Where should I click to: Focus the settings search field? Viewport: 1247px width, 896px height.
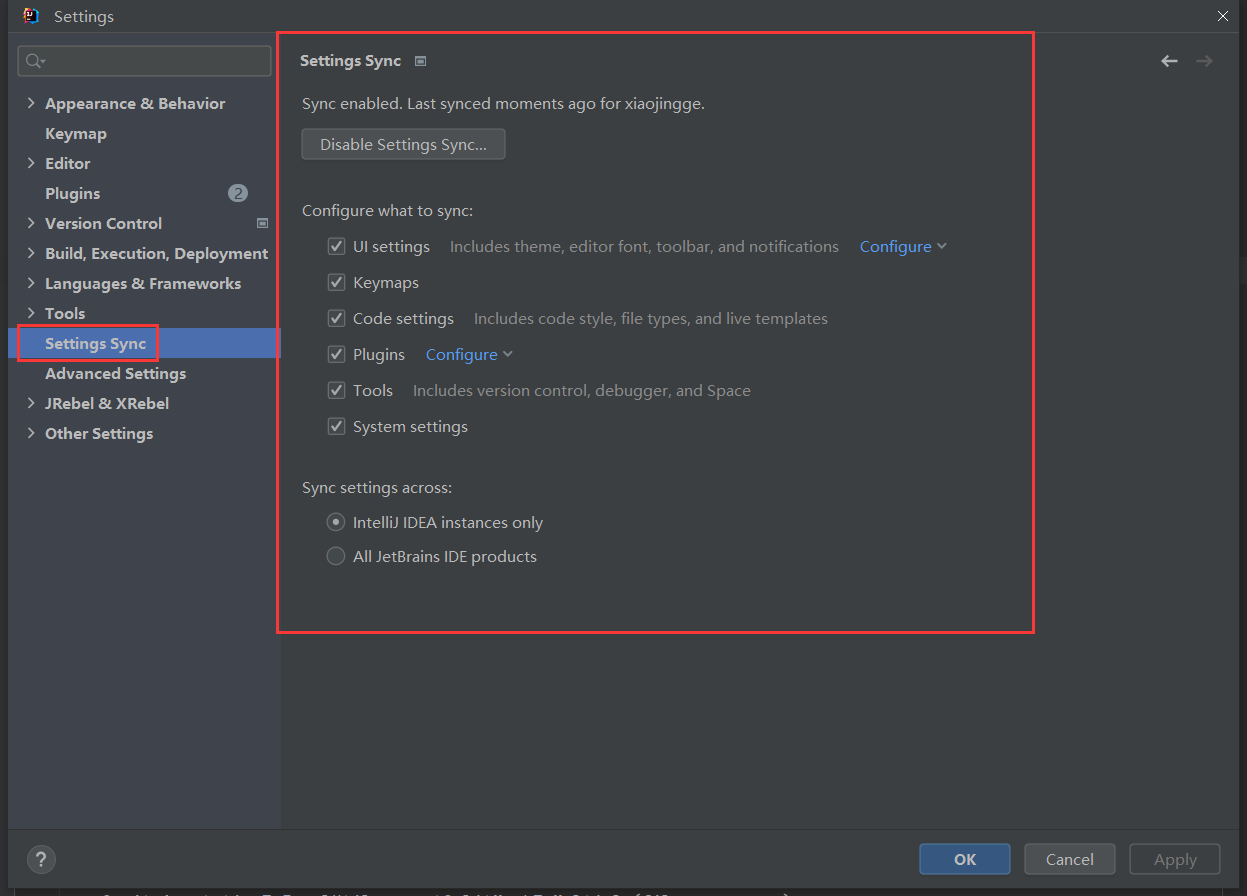tap(145, 61)
